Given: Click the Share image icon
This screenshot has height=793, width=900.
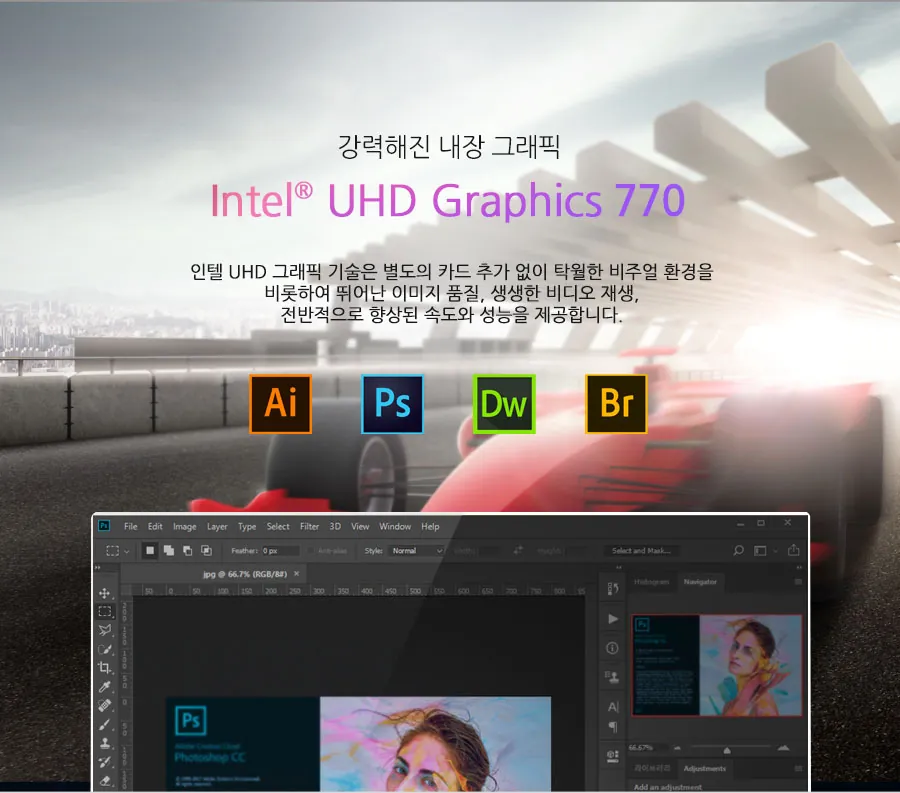Looking at the screenshot, I should click(x=794, y=550).
